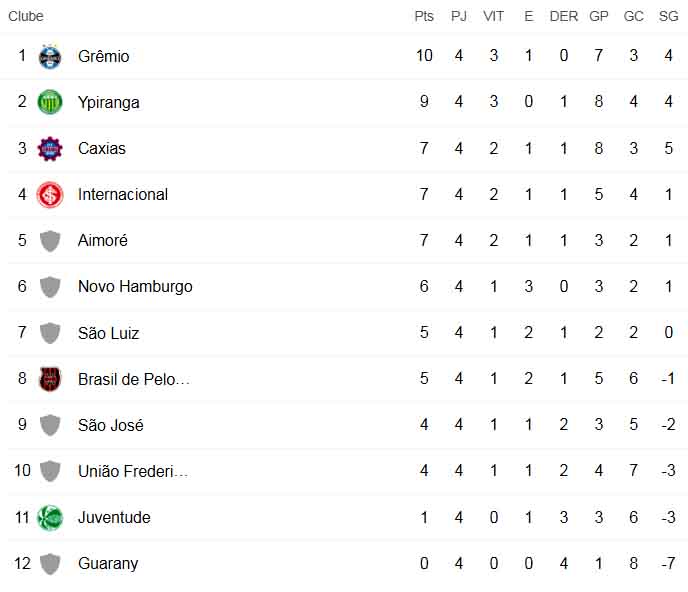688x592 pixels.
Task: Open the Grêmio team name link
Action: [x=104, y=57]
